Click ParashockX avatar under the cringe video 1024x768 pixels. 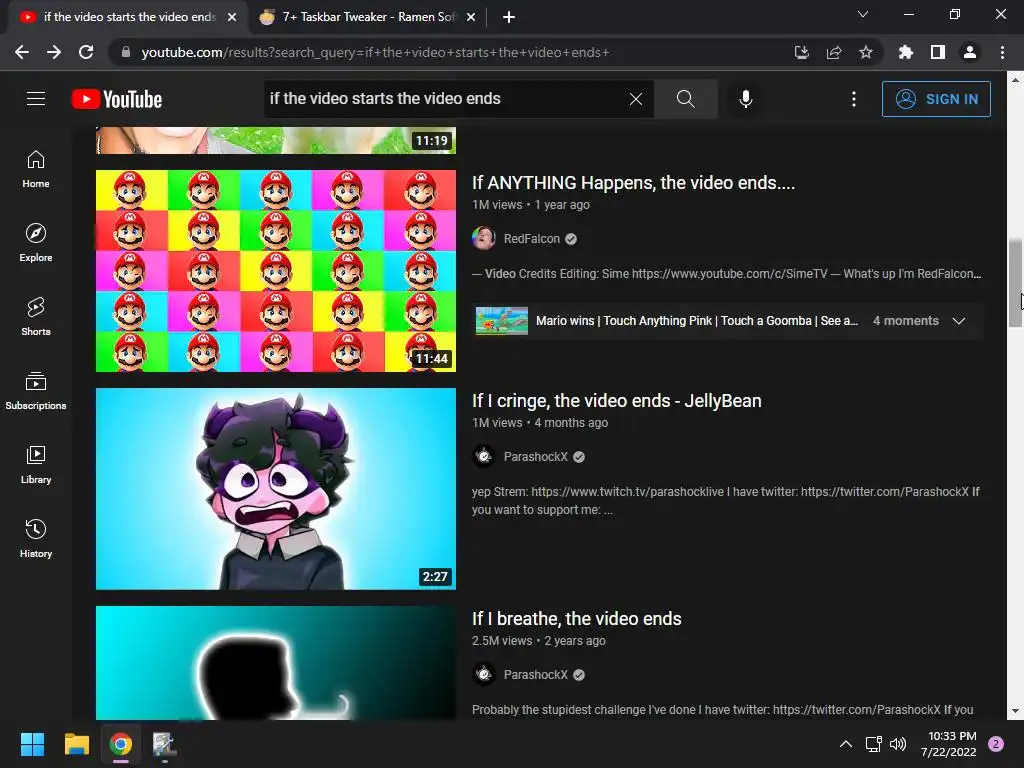[484, 456]
